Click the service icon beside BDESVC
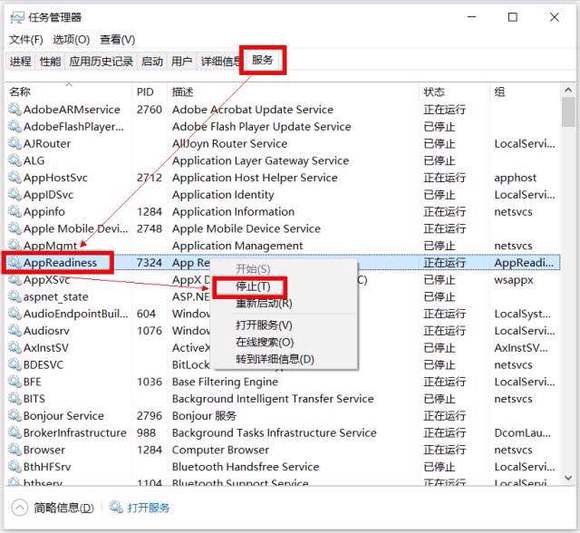580x533 pixels. (x=15, y=365)
